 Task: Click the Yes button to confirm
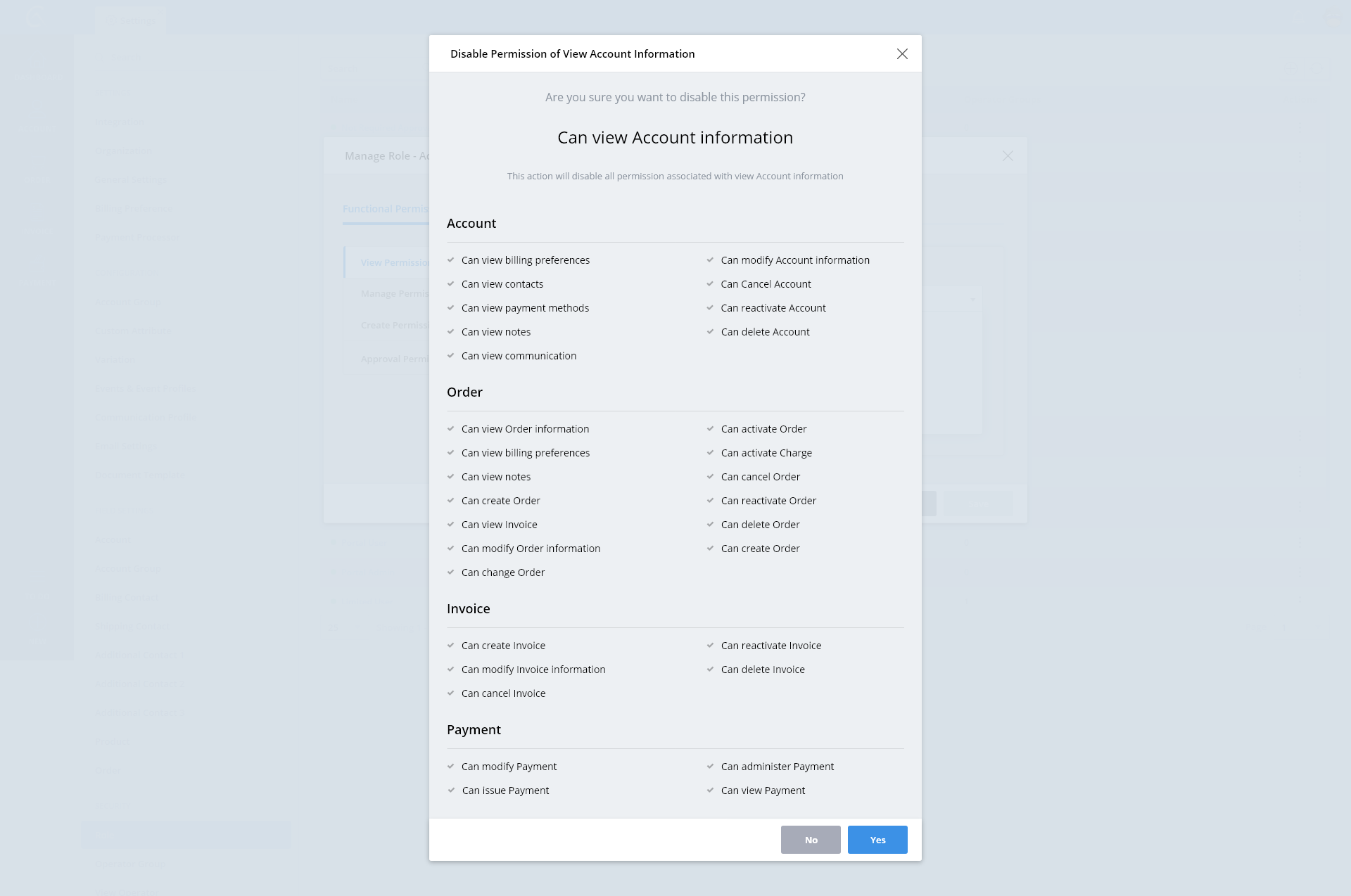pos(877,840)
